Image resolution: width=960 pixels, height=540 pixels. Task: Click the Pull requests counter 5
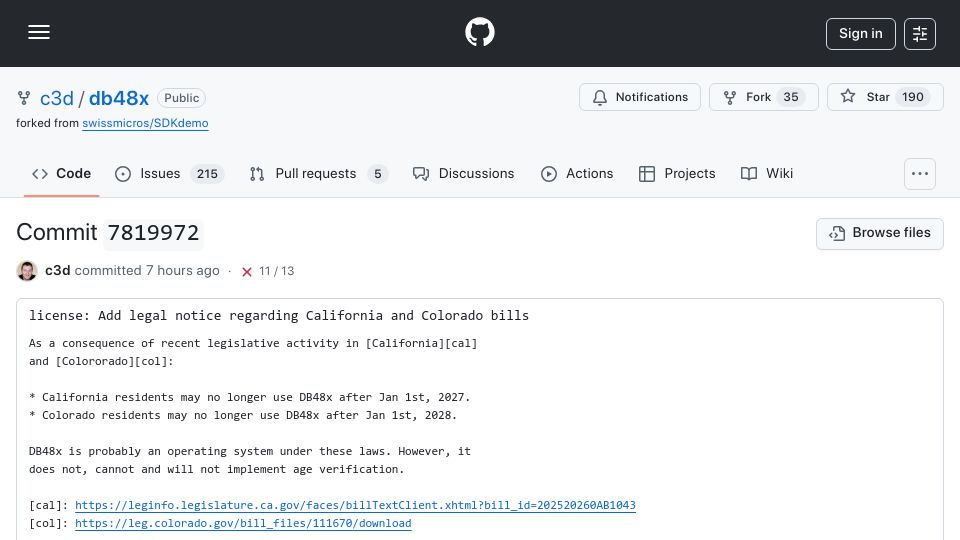[378, 174]
